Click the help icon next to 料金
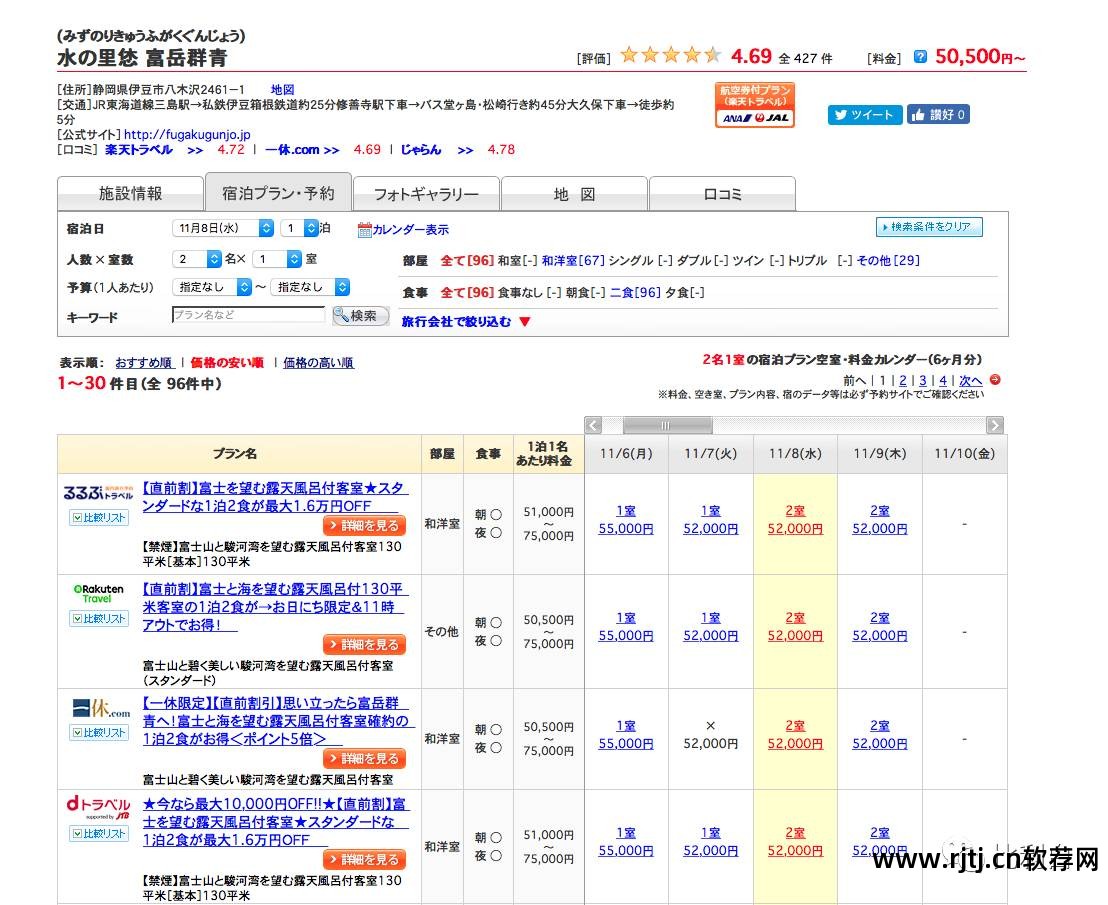This screenshot has height=905, width=1108. tap(919, 56)
